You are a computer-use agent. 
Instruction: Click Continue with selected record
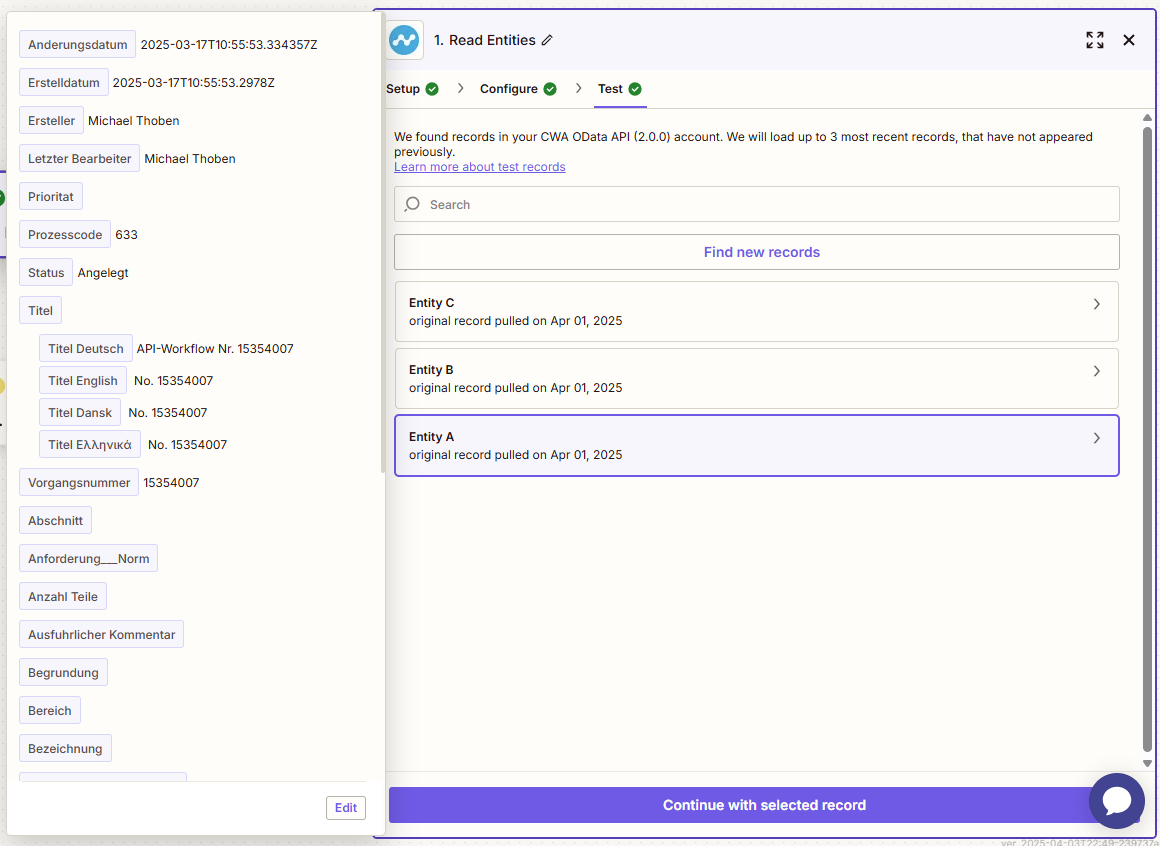coord(764,805)
